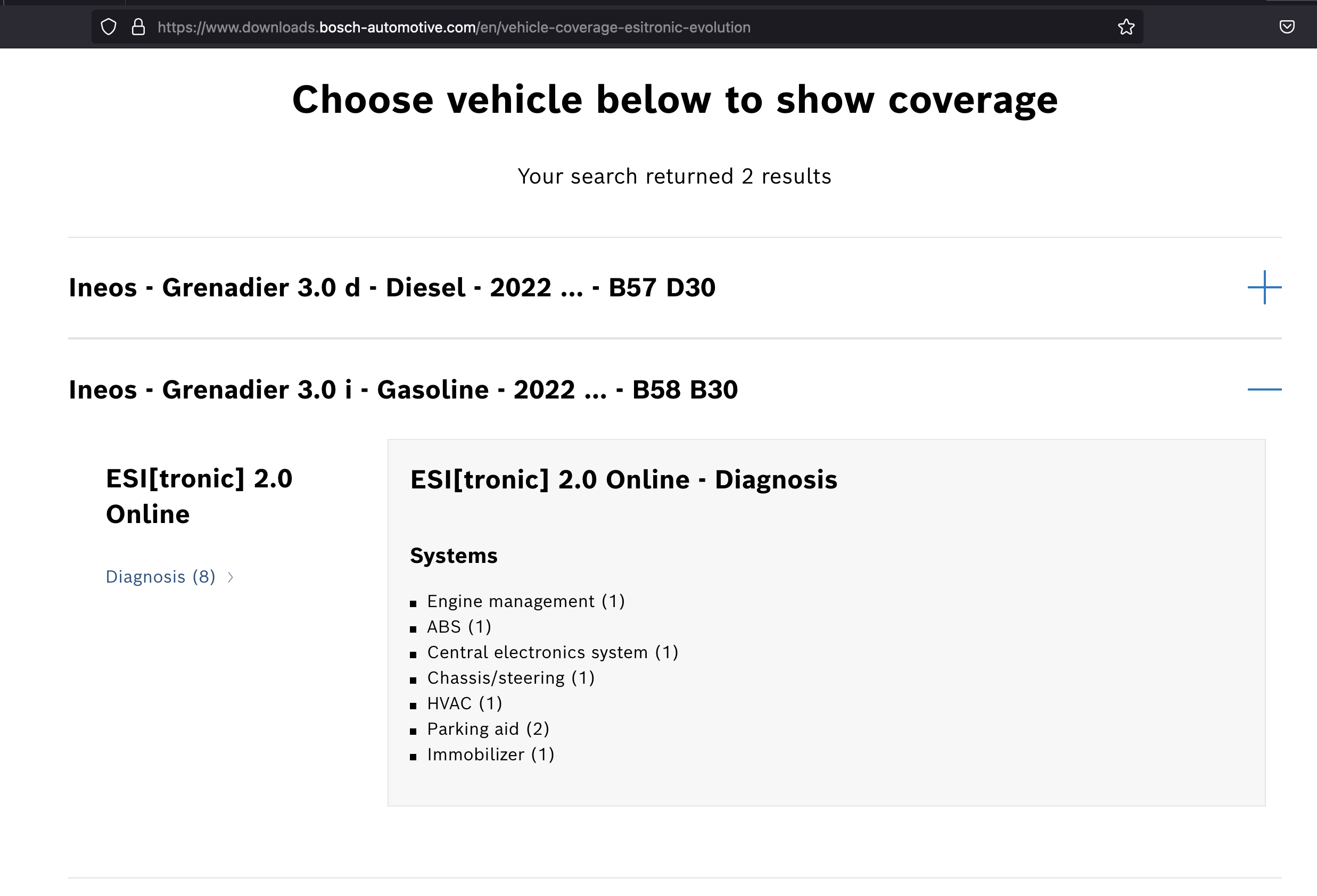Viewport: 1317px width, 896px height.
Task: Select Immobilizer (1) list item
Action: click(491, 754)
